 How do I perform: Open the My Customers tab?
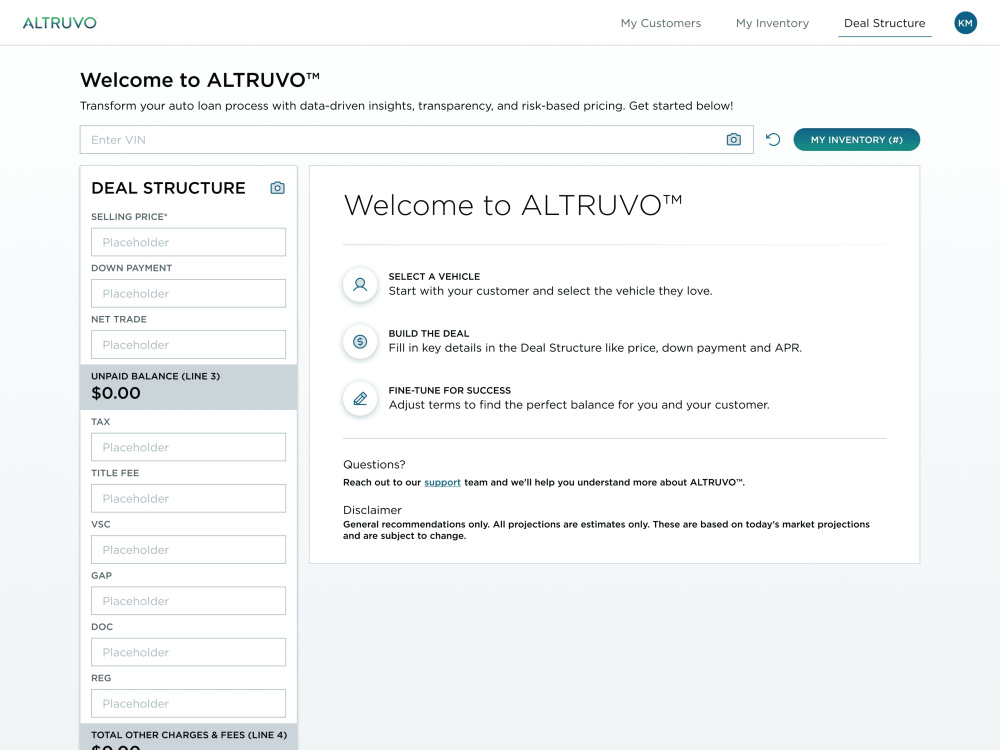(661, 23)
